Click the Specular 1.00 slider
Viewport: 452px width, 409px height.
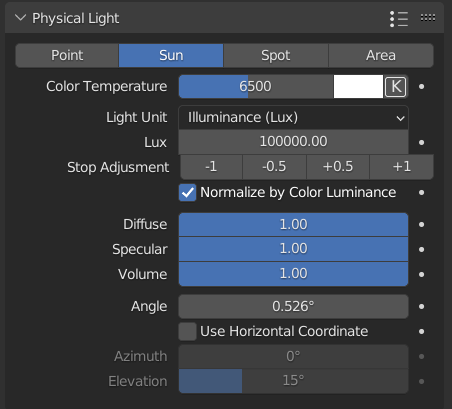click(x=294, y=249)
